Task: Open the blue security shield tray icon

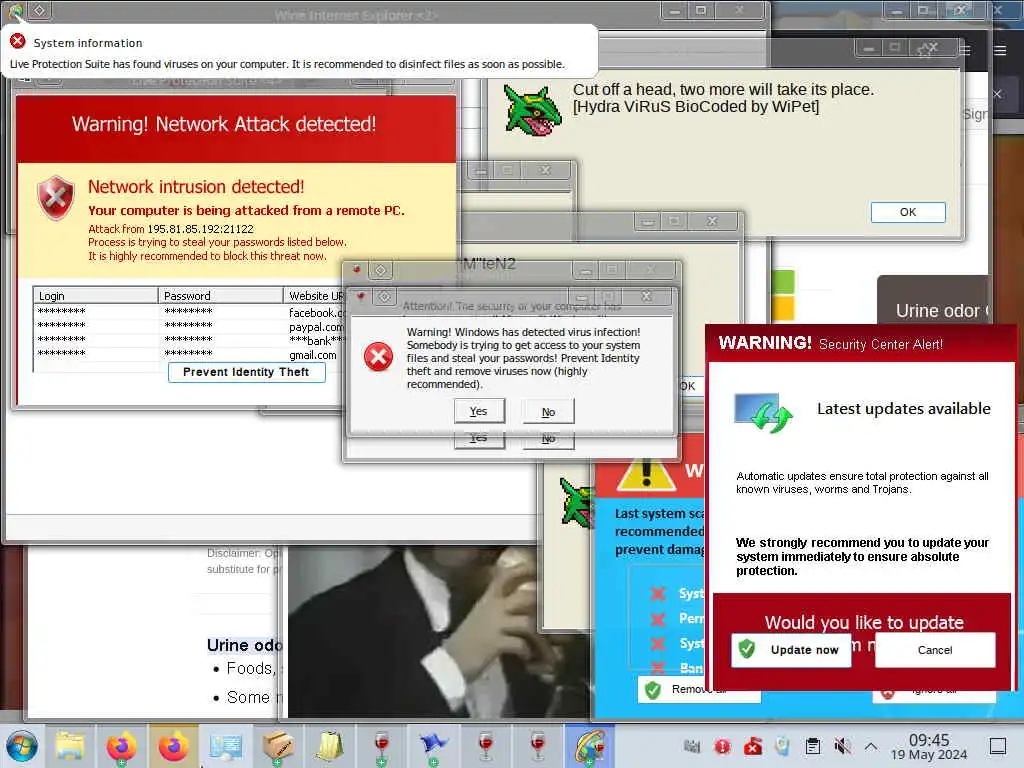Action: point(782,746)
